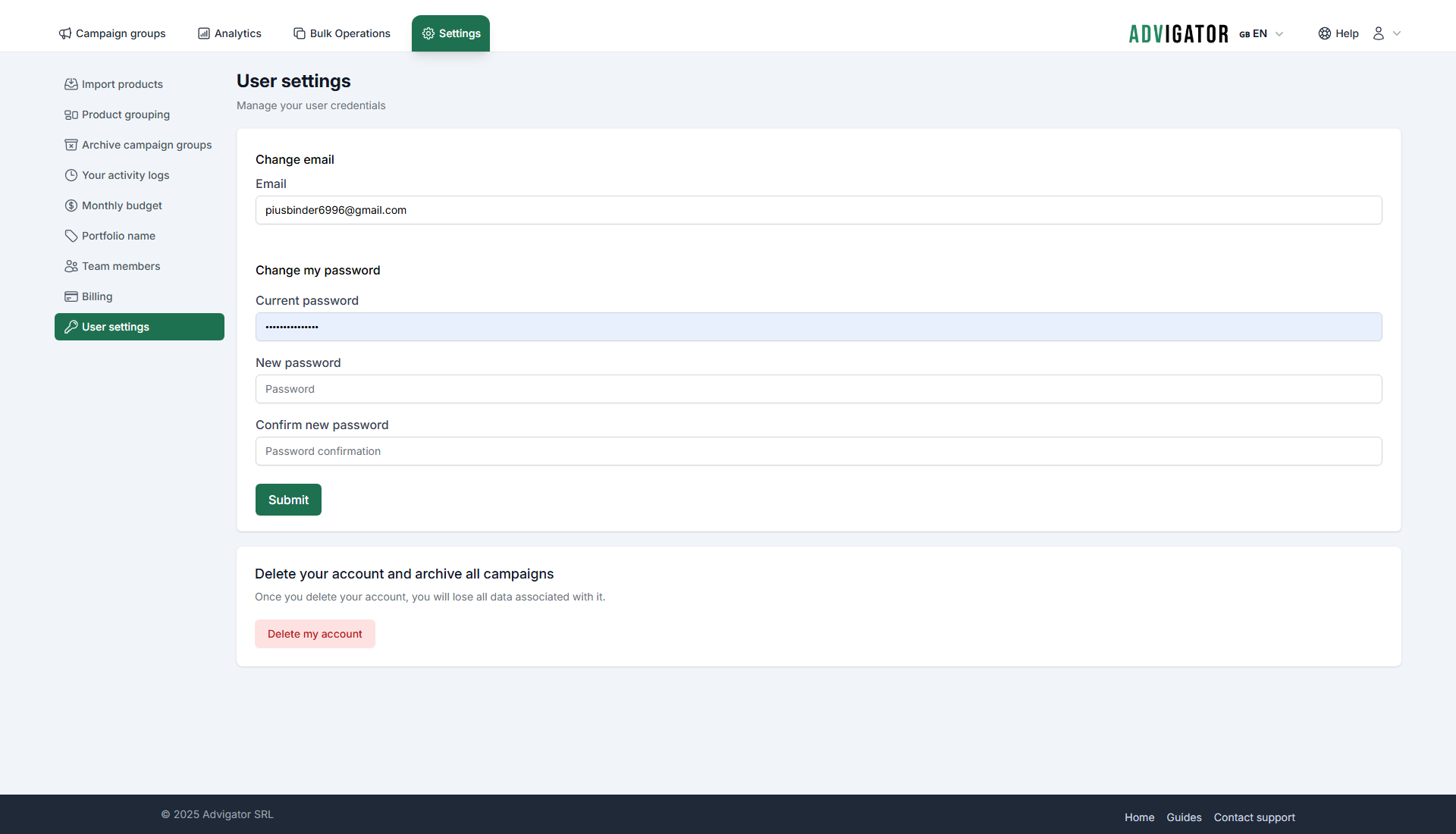The height and width of the screenshot is (834, 1456).
Task: Click the Team members people icon
Action: tap(71, 266)
